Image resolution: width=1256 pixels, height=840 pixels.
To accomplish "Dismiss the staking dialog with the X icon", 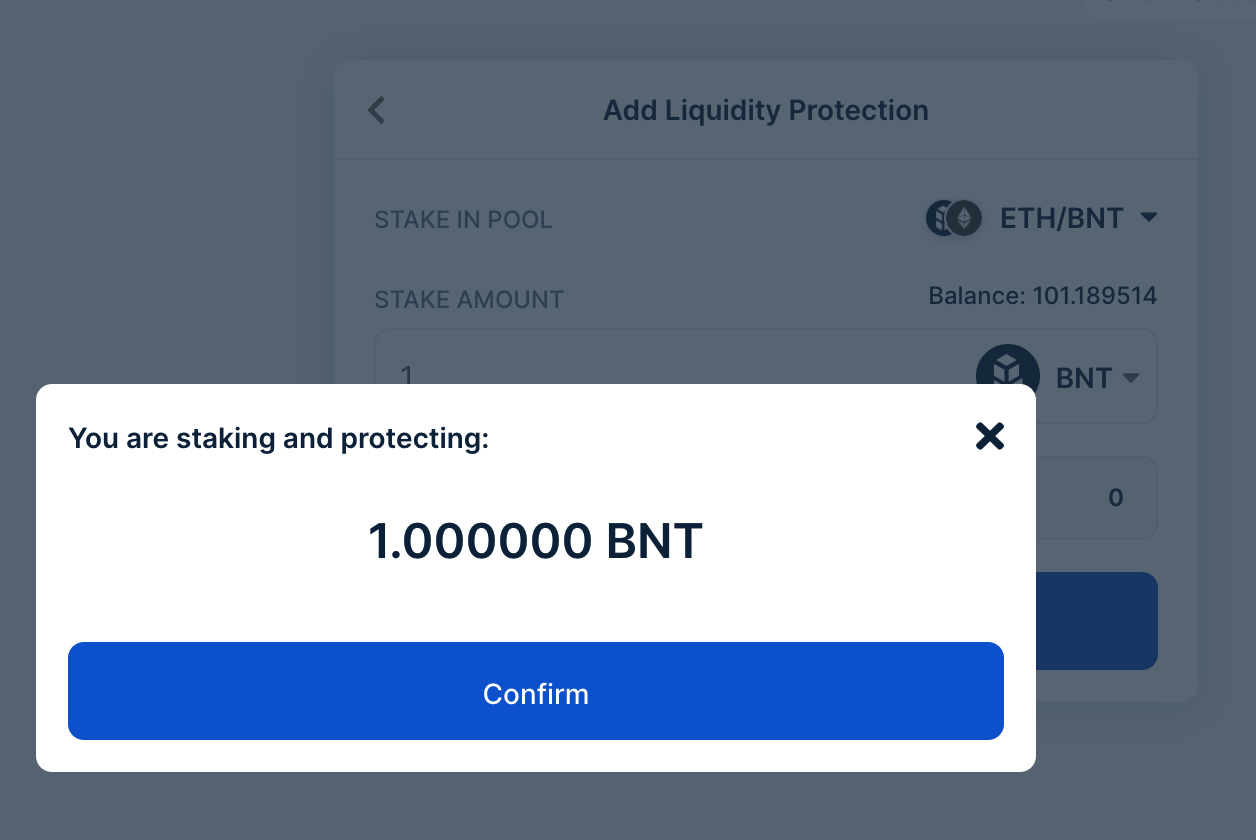I will [989, 437].
